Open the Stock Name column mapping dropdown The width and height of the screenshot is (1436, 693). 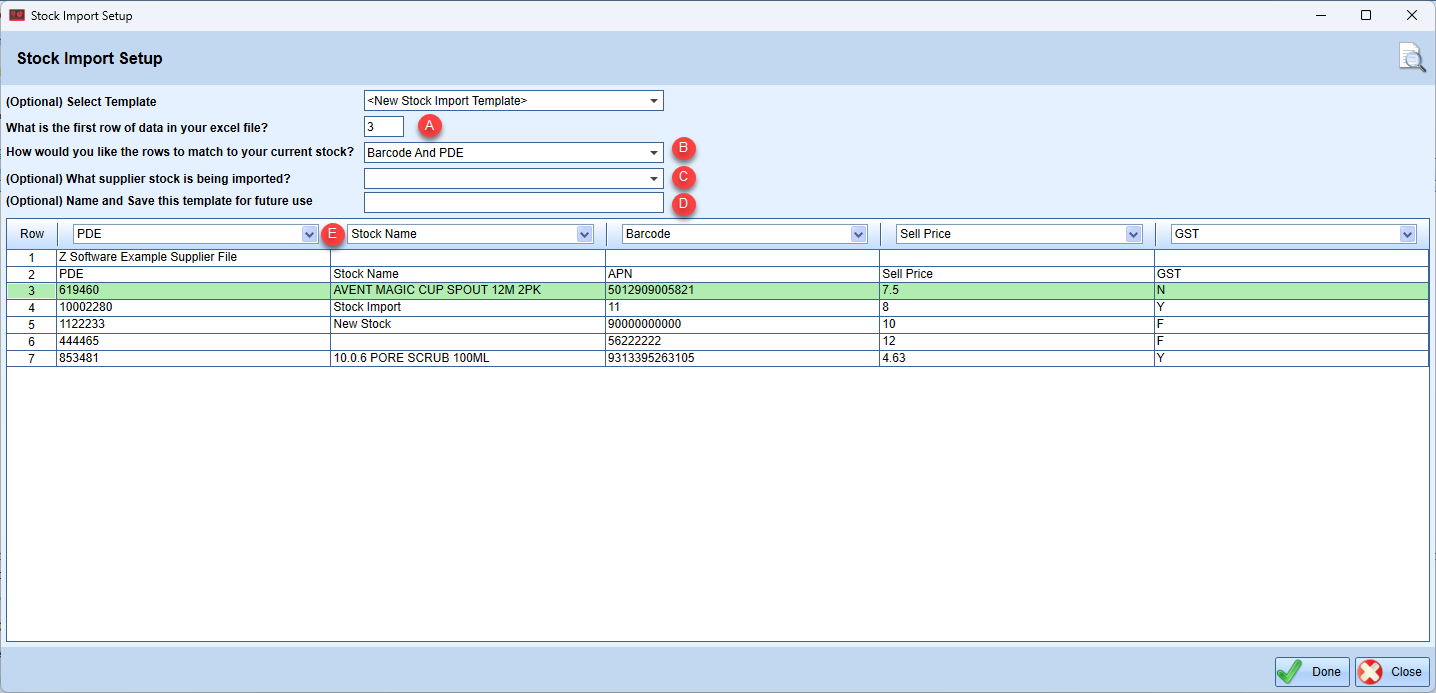tap(585, 234)
